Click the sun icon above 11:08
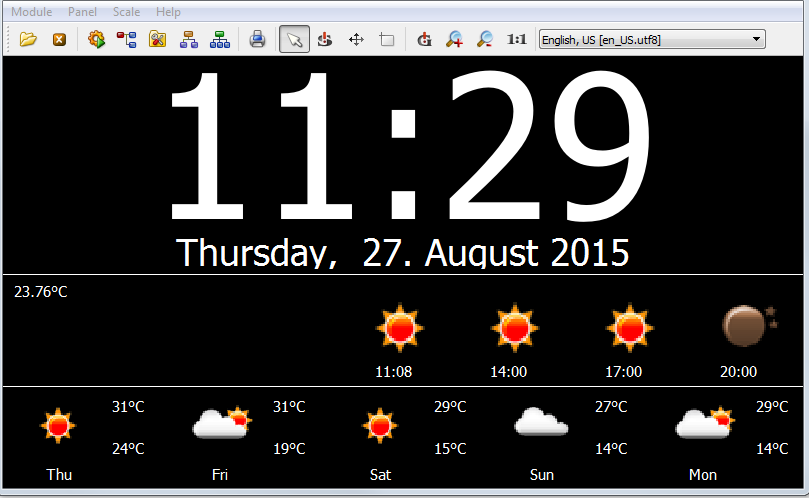Viewport: 809px width, 498px height. tap(400, 328)
